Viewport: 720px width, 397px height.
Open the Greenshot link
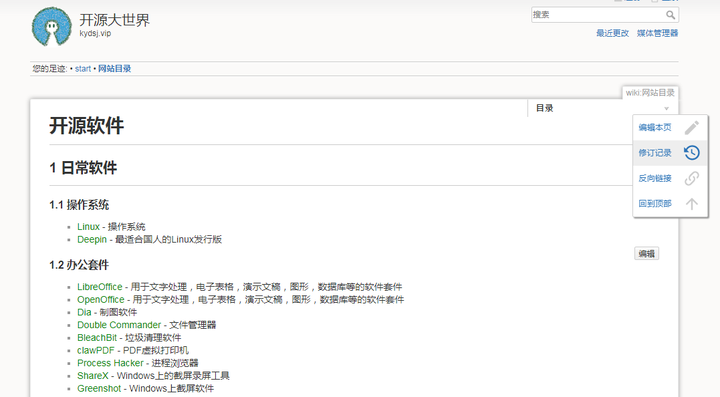[99, 389]
